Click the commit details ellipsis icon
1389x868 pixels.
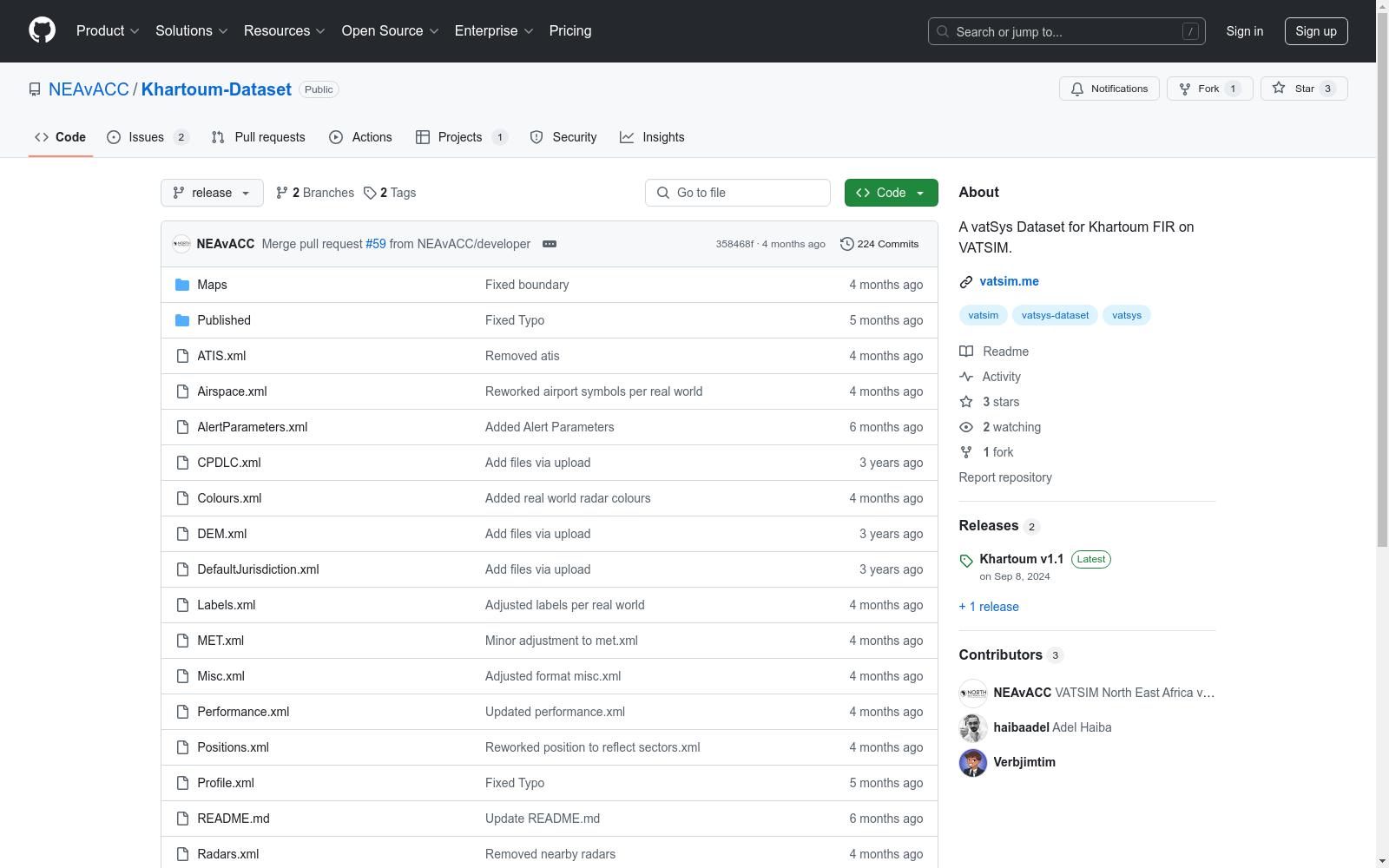[x=550, y=244]
